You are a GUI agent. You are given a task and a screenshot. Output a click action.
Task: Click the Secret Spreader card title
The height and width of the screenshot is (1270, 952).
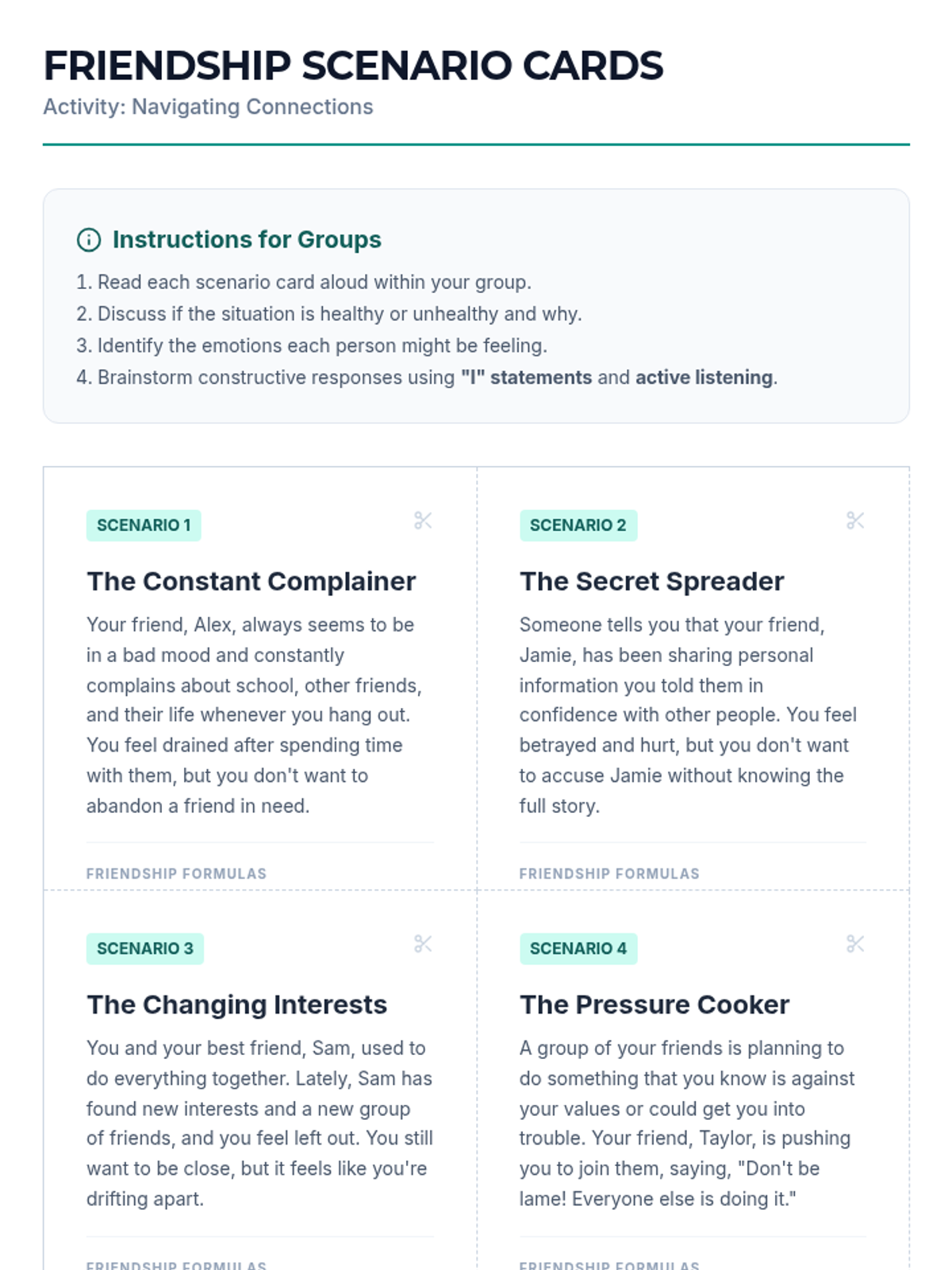click(x=652, y=582)
